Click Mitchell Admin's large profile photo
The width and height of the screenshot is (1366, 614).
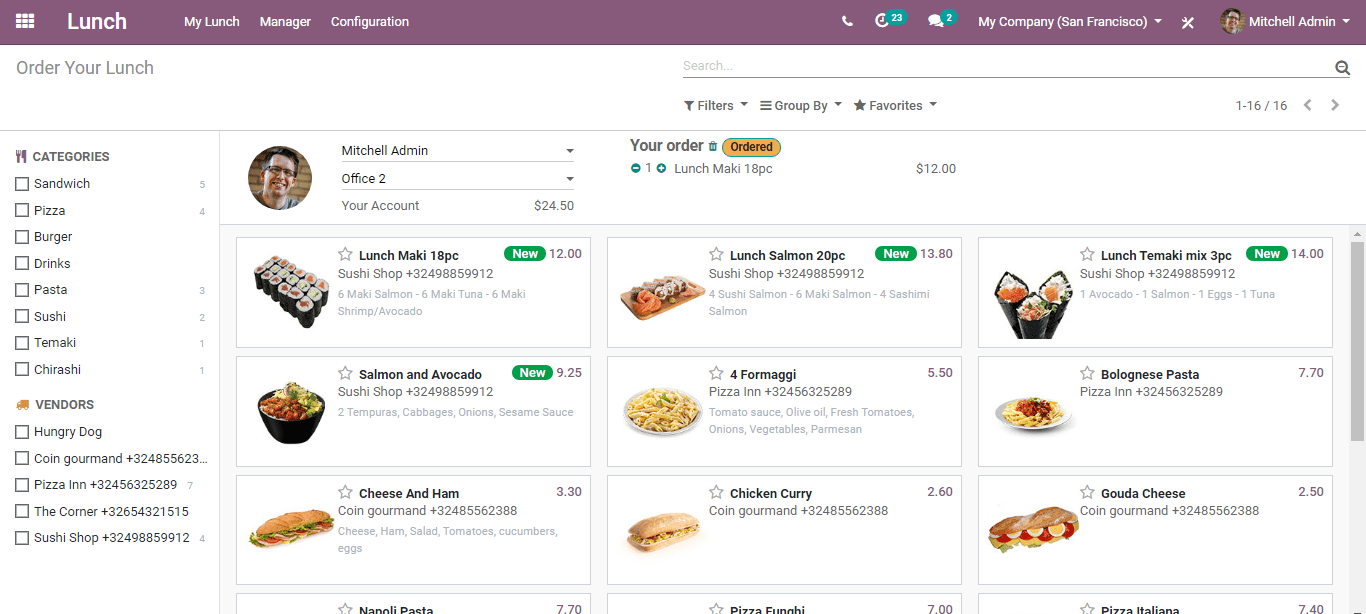[x=280, y=178]
